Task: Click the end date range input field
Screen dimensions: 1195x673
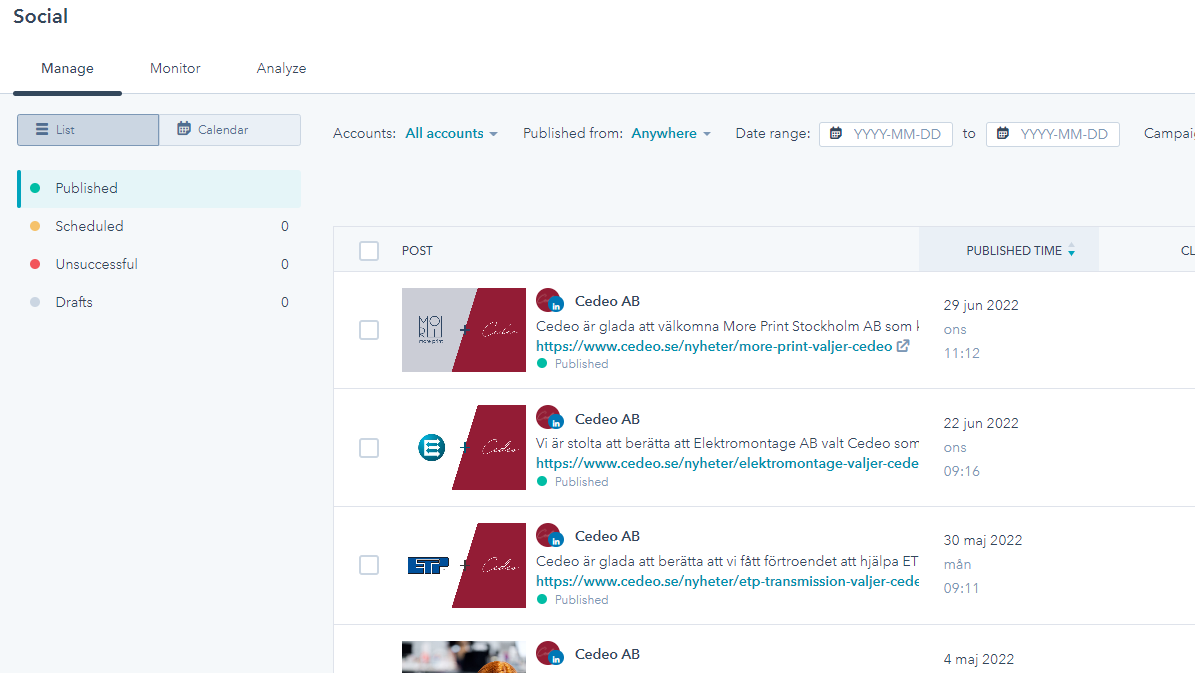Action: click(1052, 134)
